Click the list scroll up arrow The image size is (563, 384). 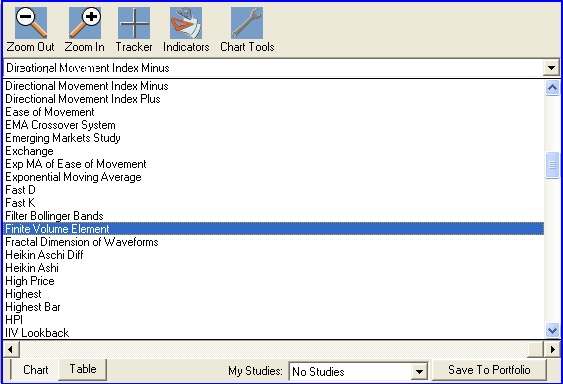click(x=552, y=87)
